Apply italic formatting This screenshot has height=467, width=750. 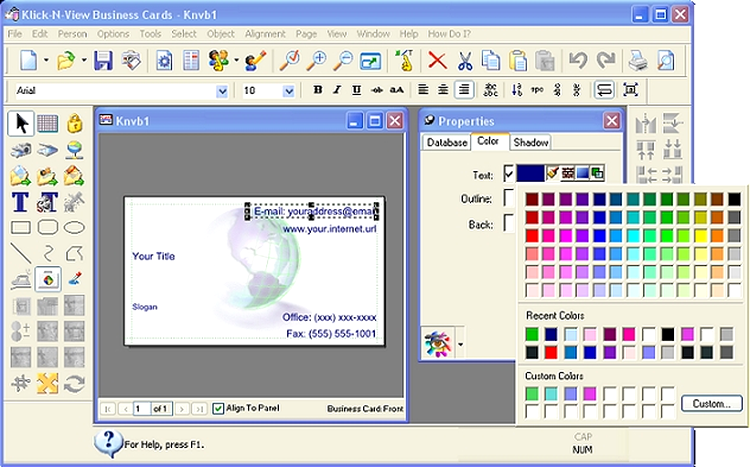[337, 90]
